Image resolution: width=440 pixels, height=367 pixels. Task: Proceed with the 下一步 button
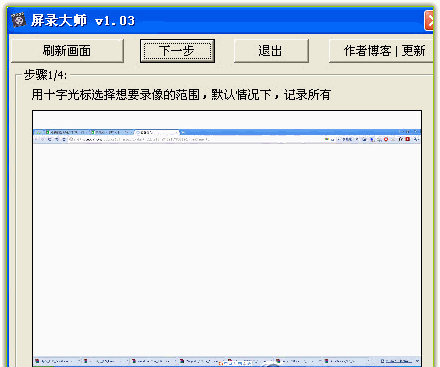click(x=177, y=51)
